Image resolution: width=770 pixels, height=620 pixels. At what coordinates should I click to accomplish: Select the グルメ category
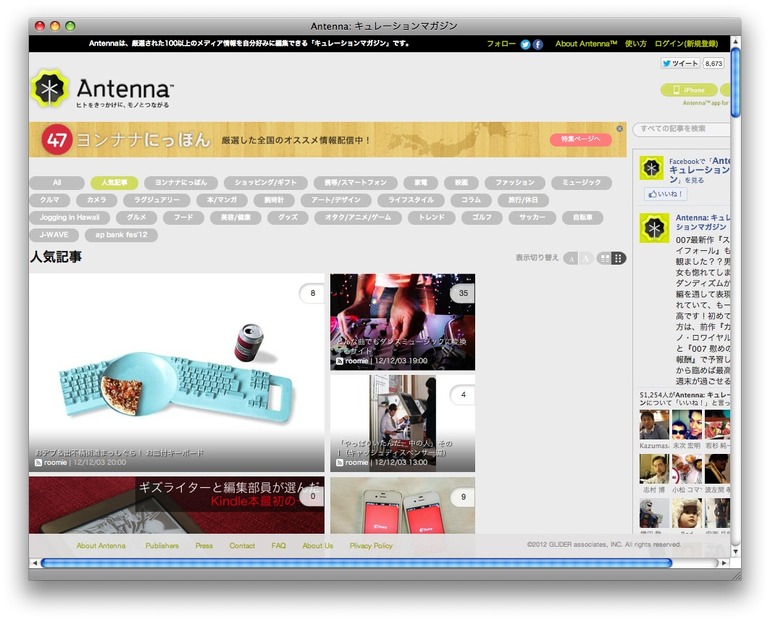(x=137, y=217)
